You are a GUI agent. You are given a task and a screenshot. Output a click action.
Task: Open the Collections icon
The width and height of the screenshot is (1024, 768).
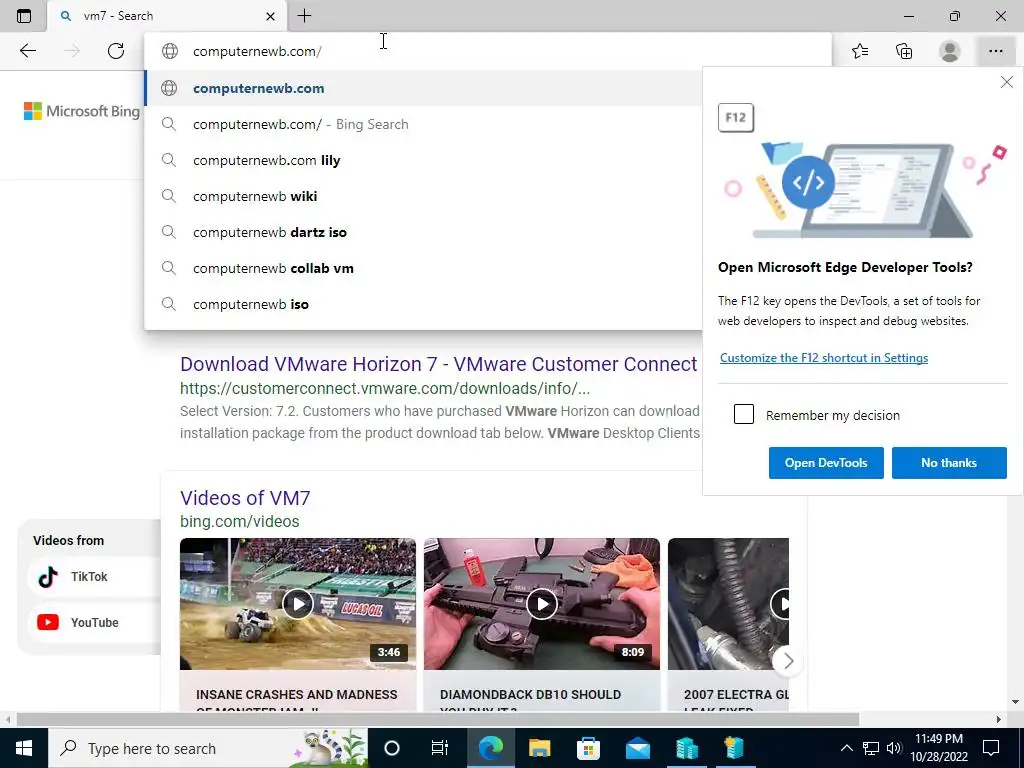tap(904, 51)
